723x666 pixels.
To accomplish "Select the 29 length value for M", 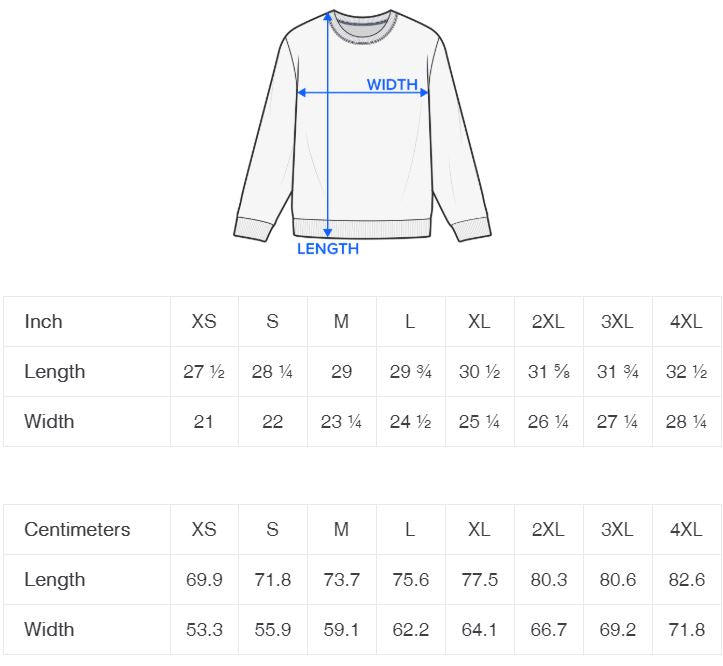I will tap(341, 372).
